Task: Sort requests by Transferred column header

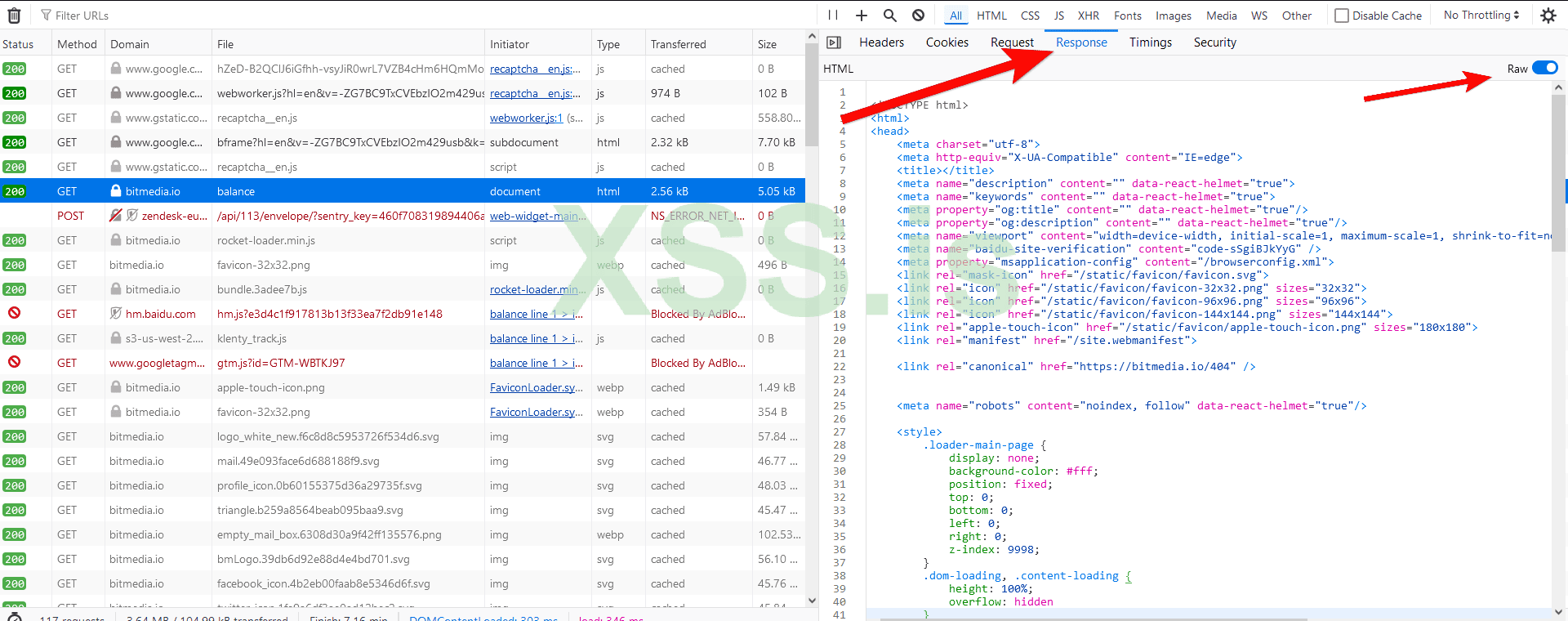Action: point(678,44)
